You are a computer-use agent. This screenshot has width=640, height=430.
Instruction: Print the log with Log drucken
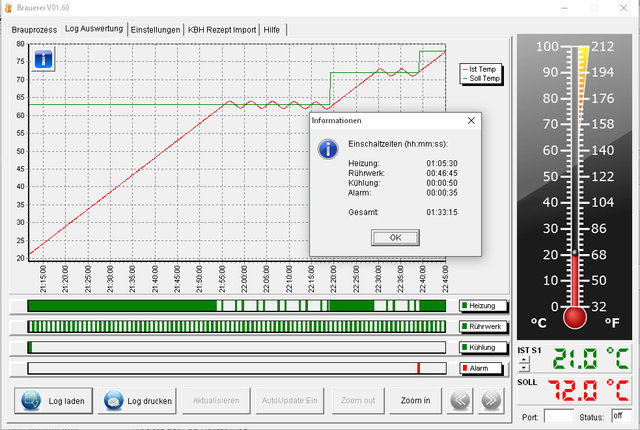click(139, 401)
